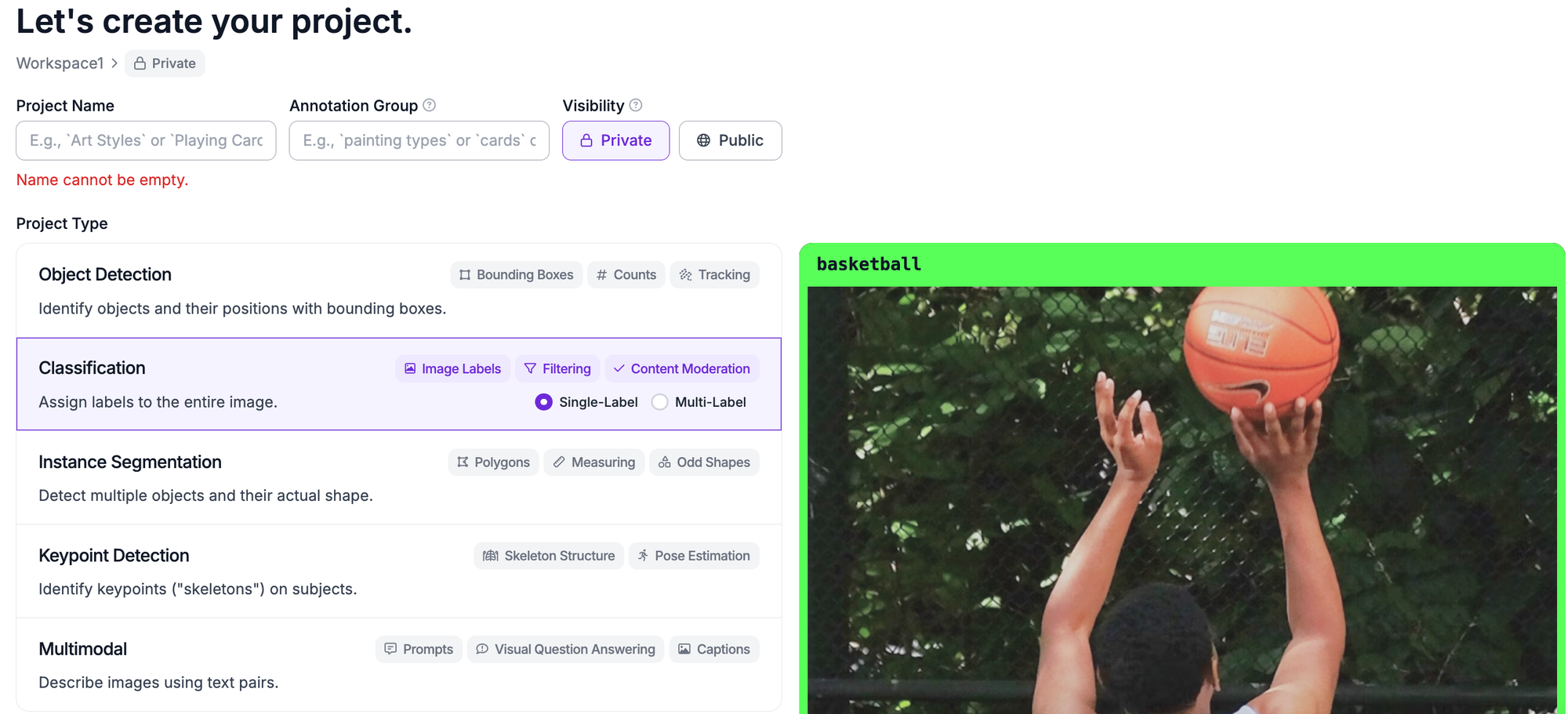Select the Object Detection project type
The width and height of the screenshot is (1568, 714).
point(399,291)
